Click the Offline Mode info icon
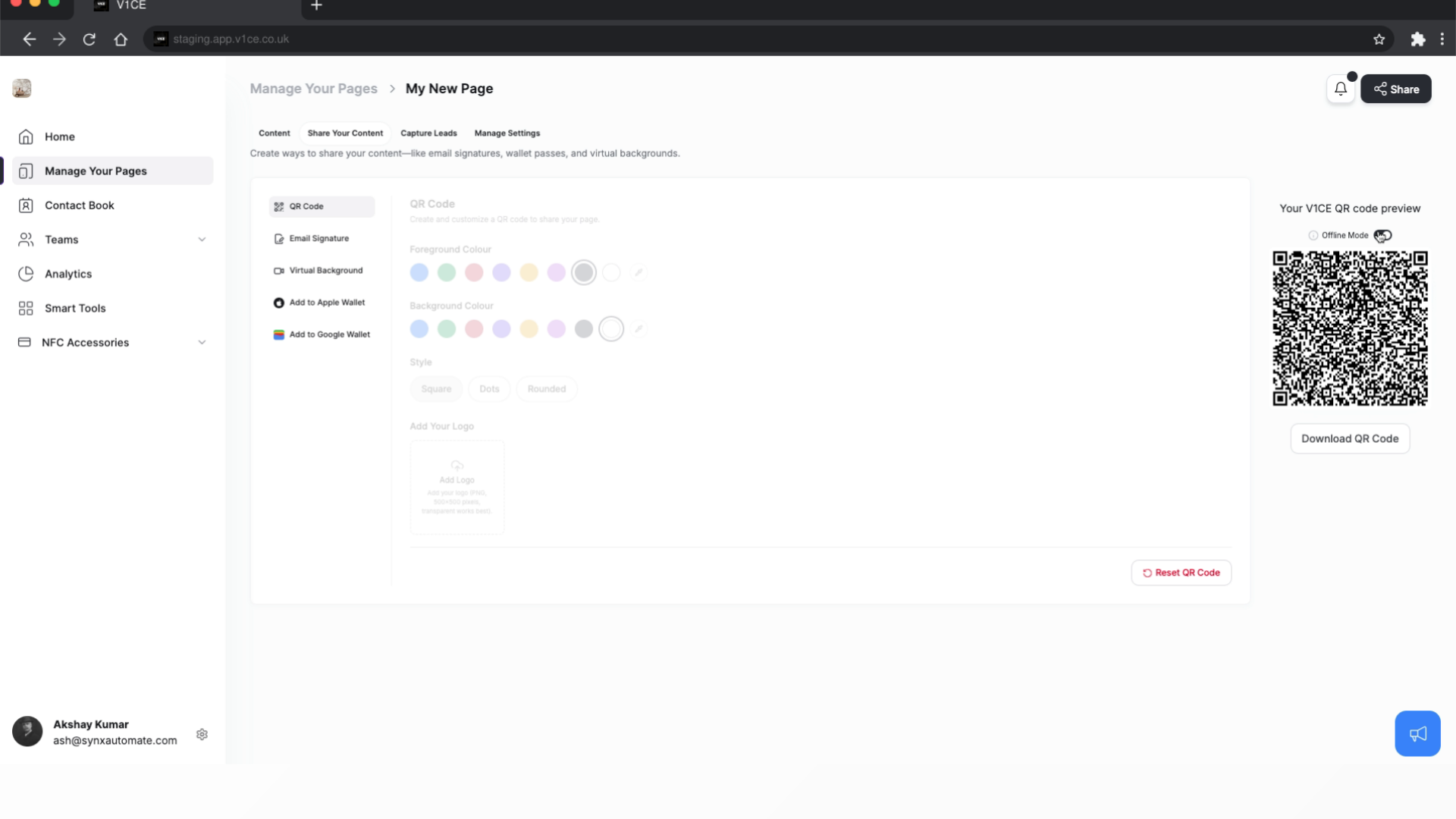The height and width of the screenshot is (819, 1456). click(x=1313, y=235)
